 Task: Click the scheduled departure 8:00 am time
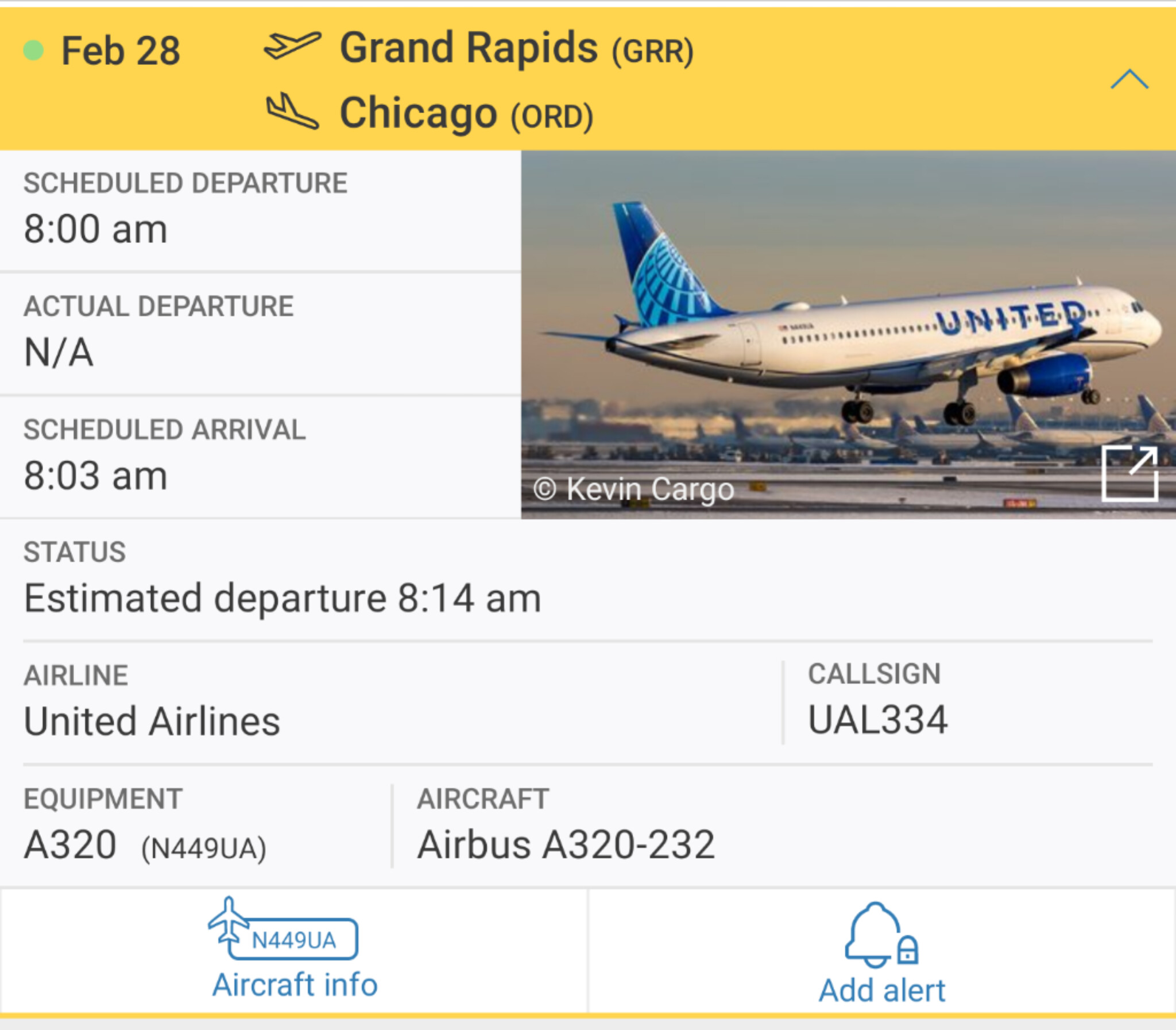pyautogui.click(x=95, y=229)
